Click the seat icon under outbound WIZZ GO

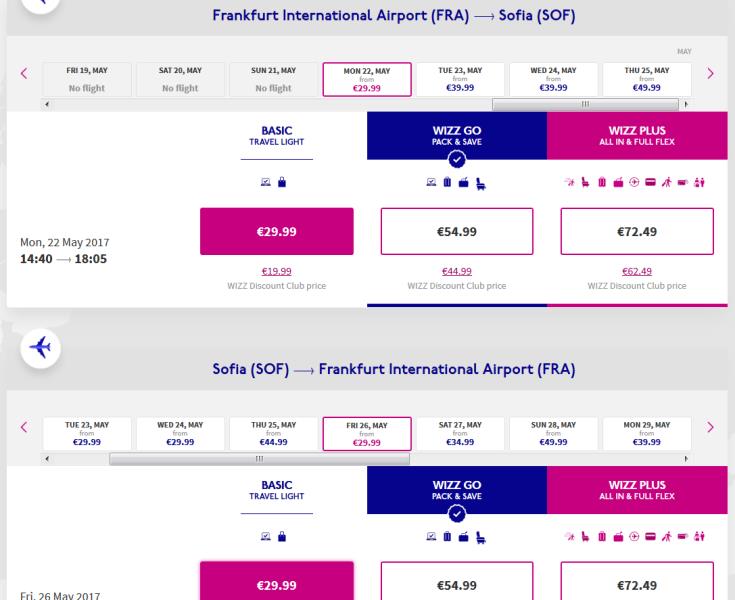pos(481,183)
